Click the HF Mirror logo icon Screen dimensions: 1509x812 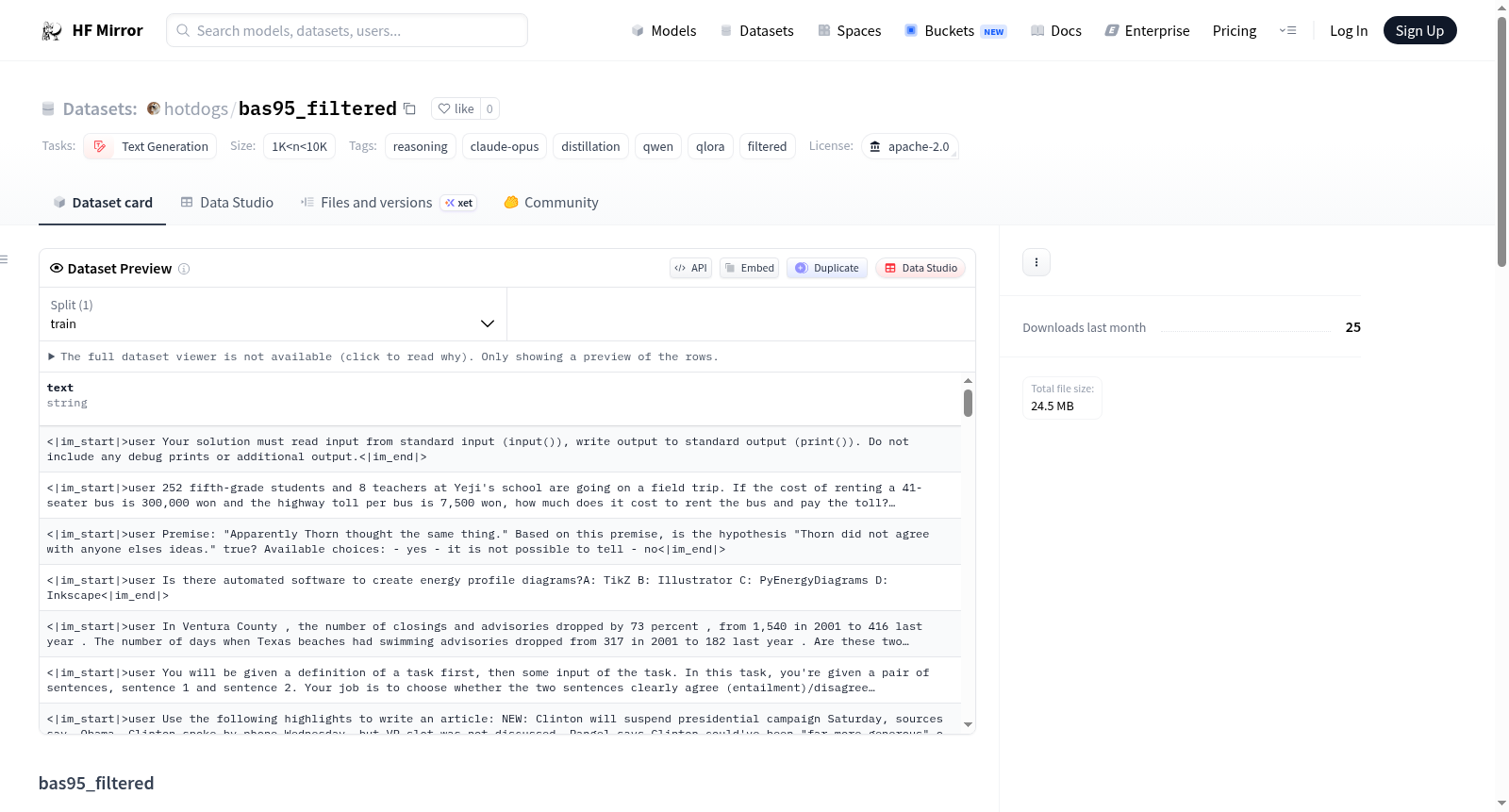52,31
